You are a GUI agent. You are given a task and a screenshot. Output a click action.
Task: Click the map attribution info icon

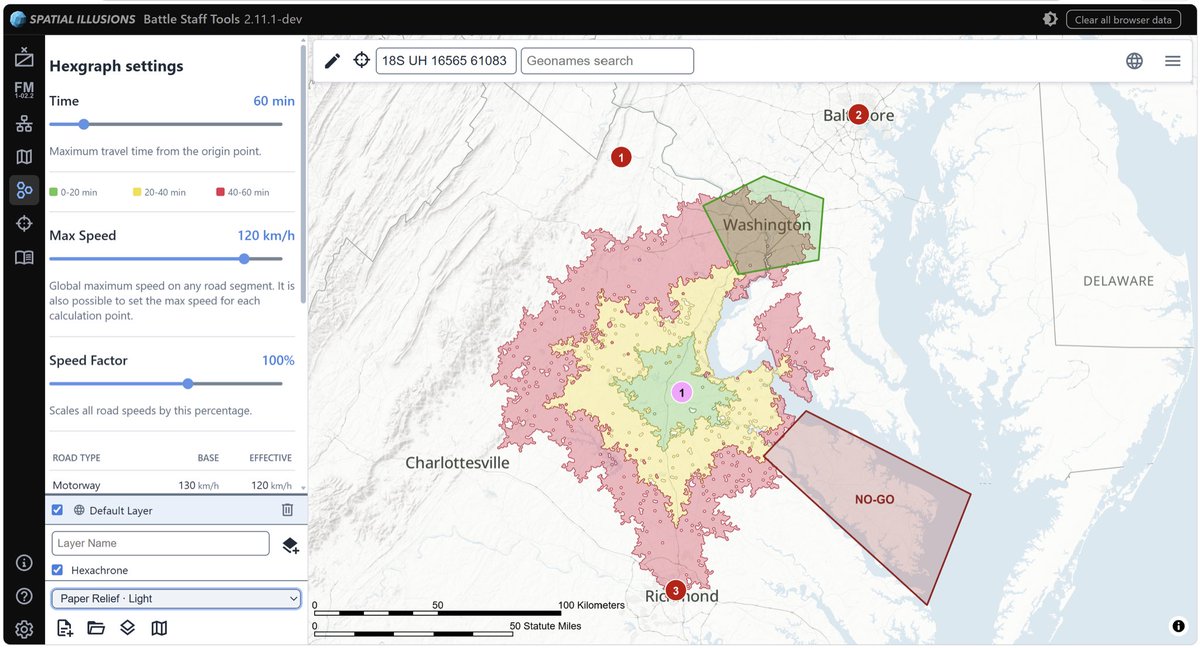click(1177, 626)
